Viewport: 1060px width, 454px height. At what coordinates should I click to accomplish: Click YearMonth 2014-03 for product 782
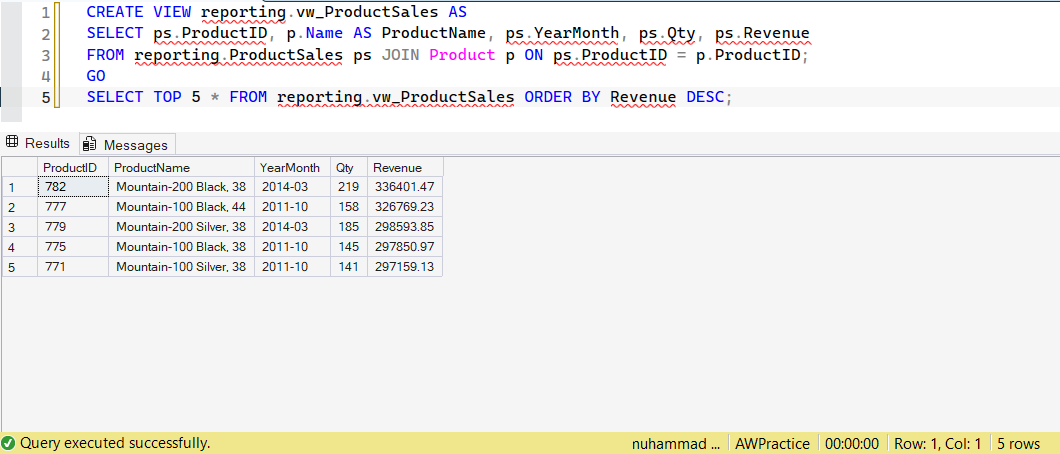coord(292,186)
